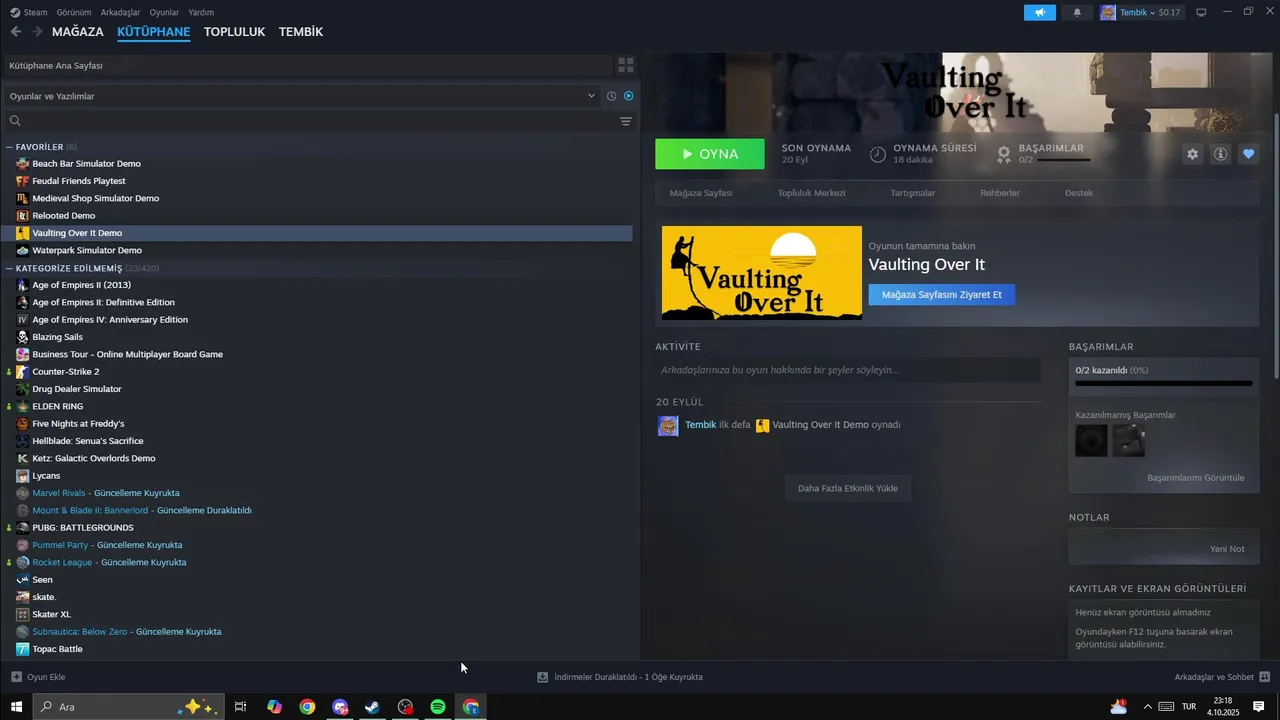
Task: Switch to Big Picture mode icon
Action: 1201,12
